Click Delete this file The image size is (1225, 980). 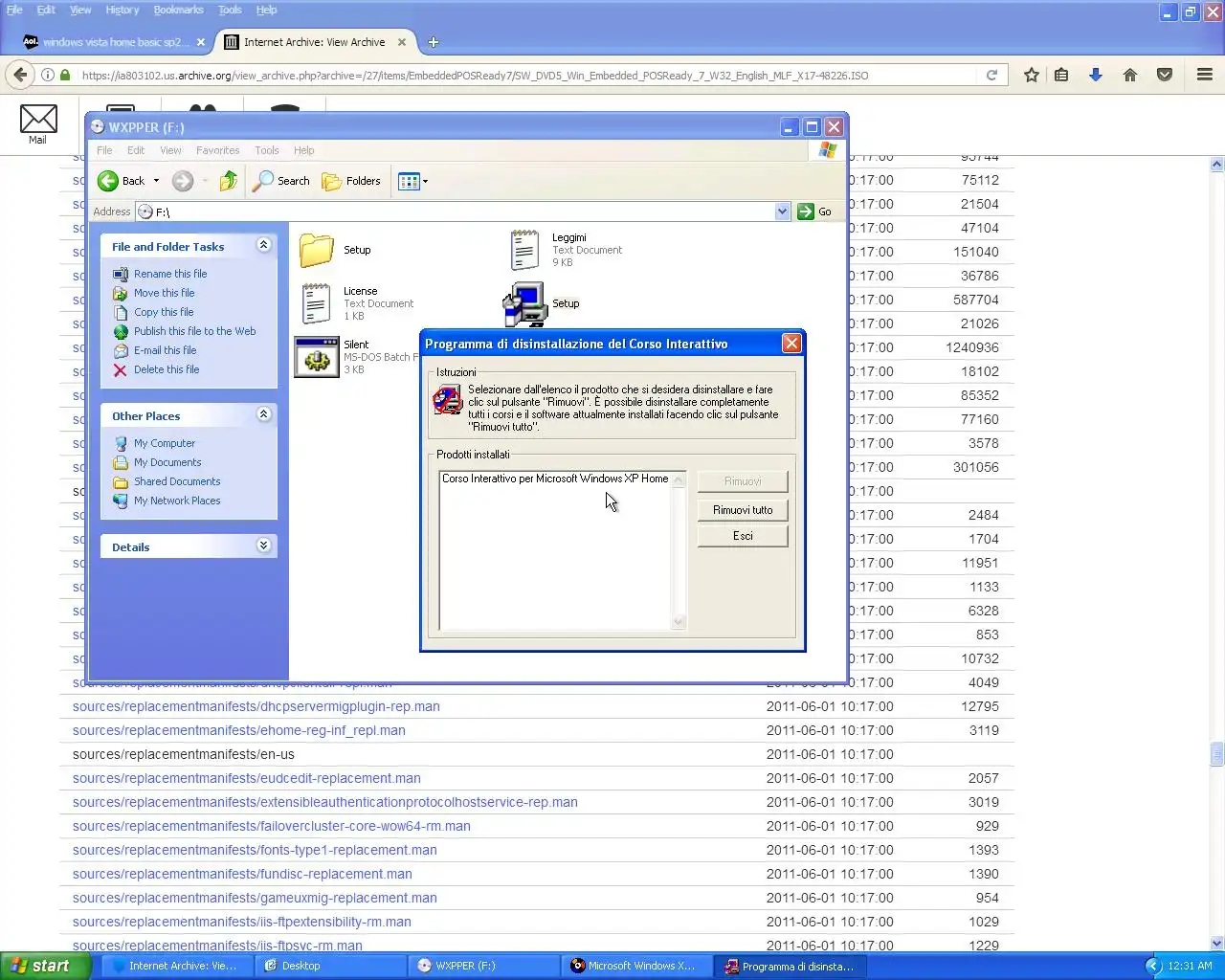click(167, 369)
